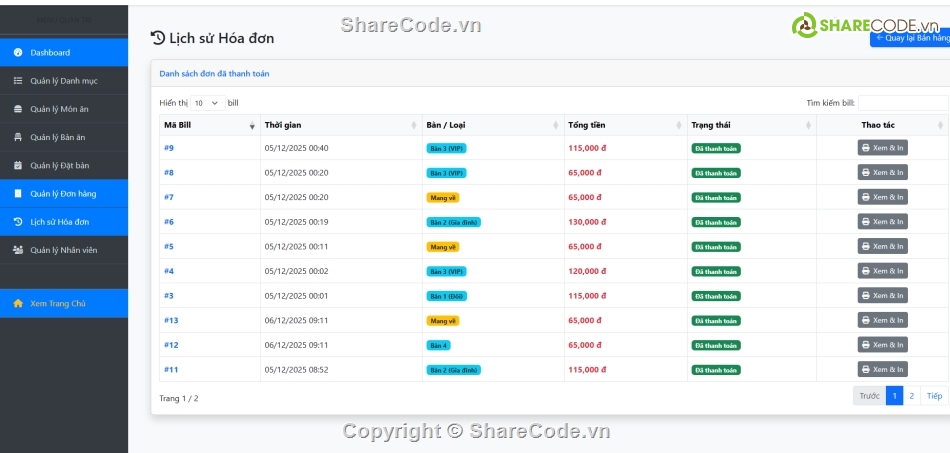Click Xem & In for bill #12
Screen dimensions: 950x453
pos(882,345)
